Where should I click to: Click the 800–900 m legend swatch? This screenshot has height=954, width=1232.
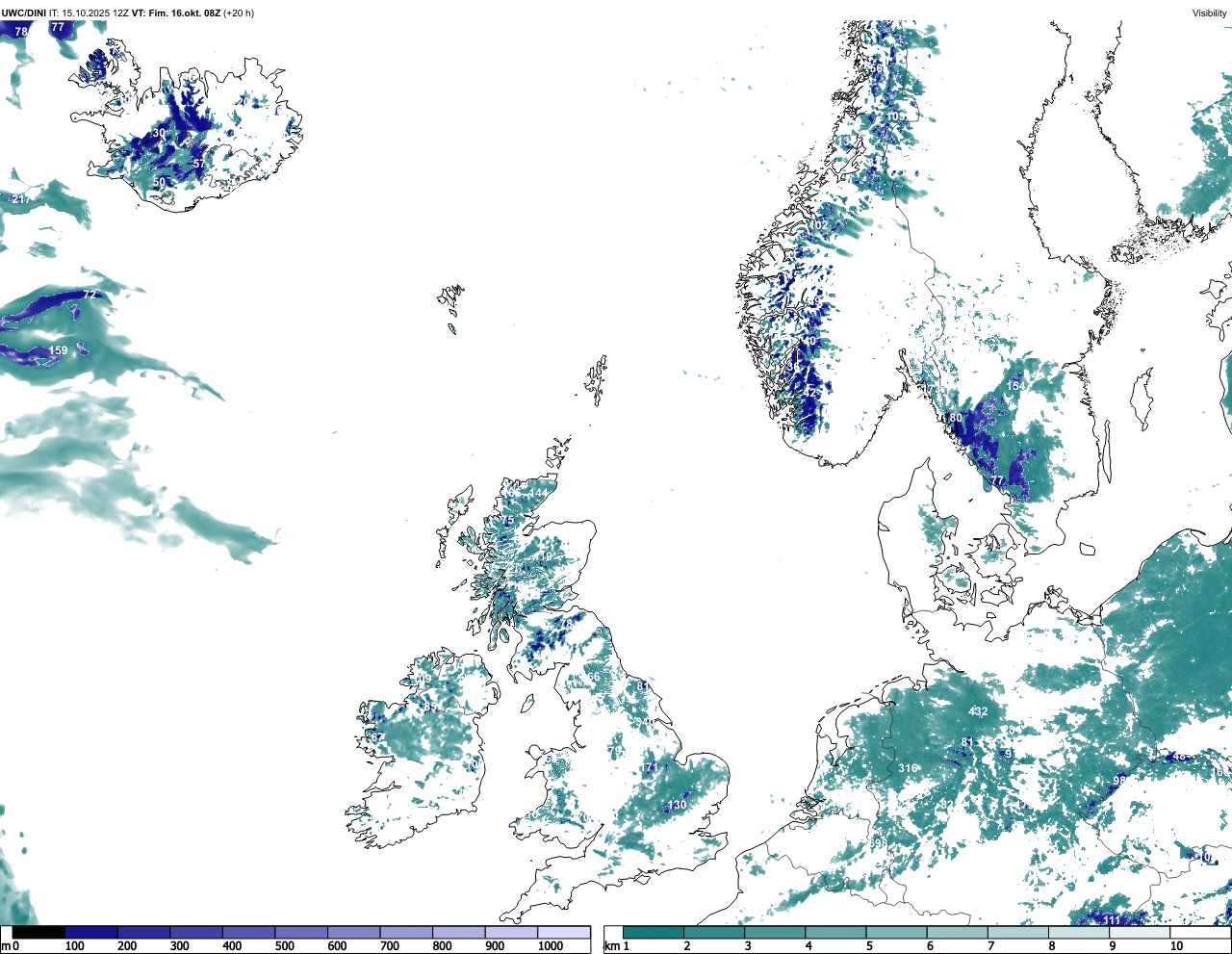(x=459, y=932)
